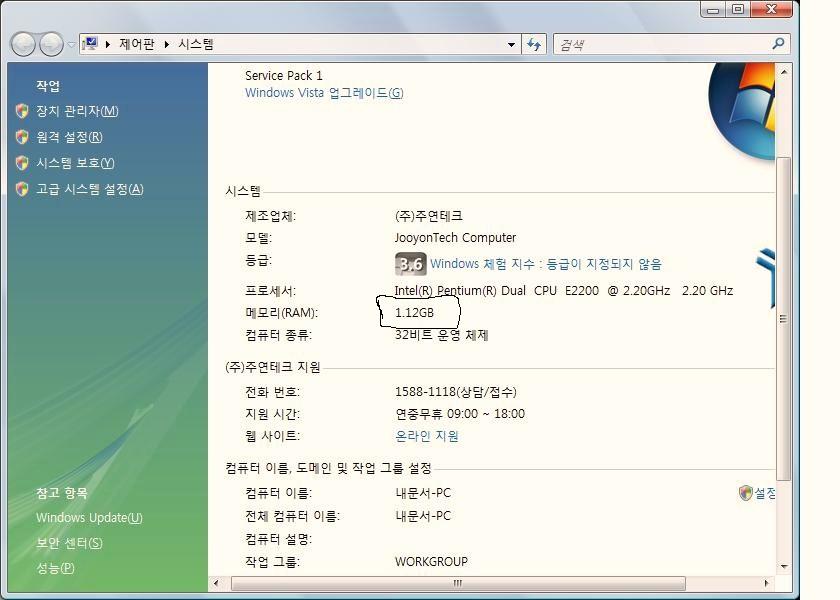Click the vertical scrollbar down arrow
840x600 pixels.
784,567
